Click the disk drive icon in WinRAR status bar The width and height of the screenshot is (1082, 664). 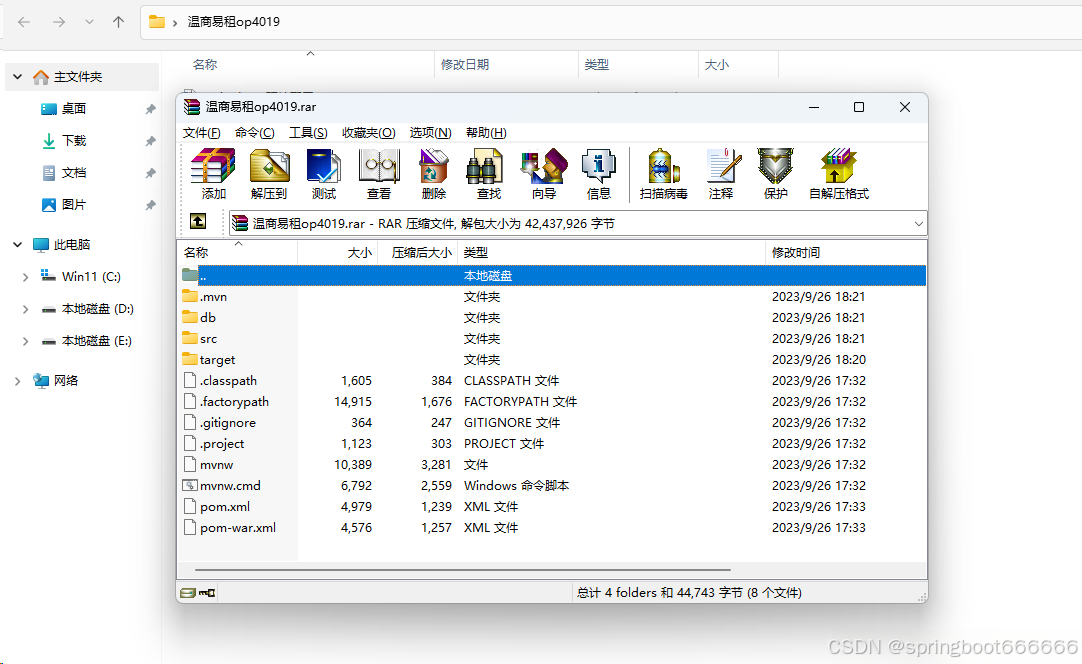(x=188, y=593)
